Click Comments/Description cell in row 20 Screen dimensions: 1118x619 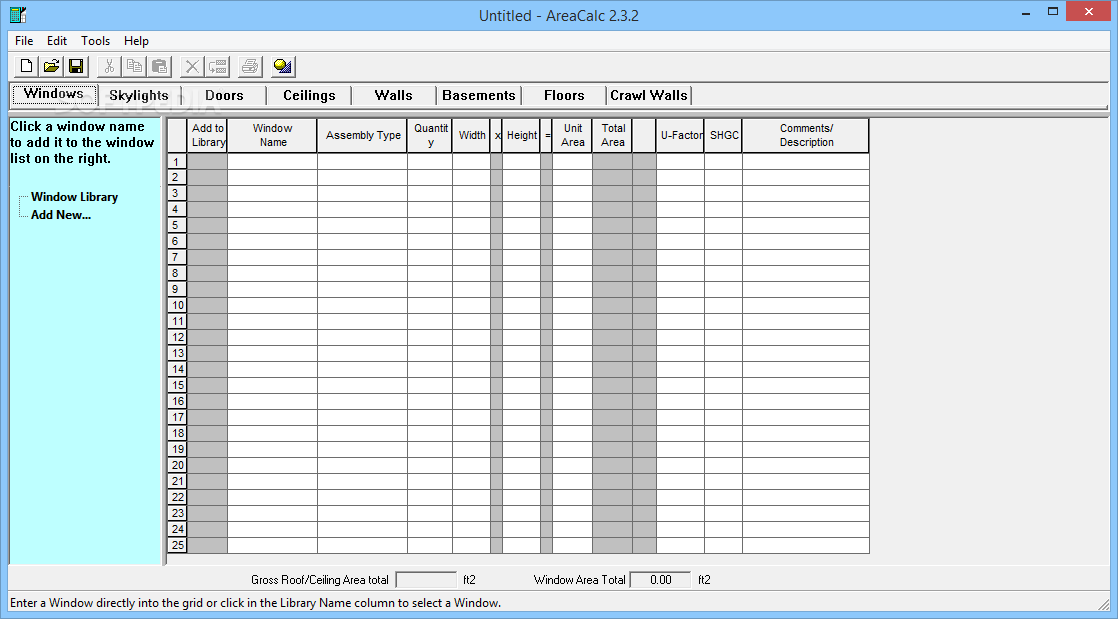806,465
